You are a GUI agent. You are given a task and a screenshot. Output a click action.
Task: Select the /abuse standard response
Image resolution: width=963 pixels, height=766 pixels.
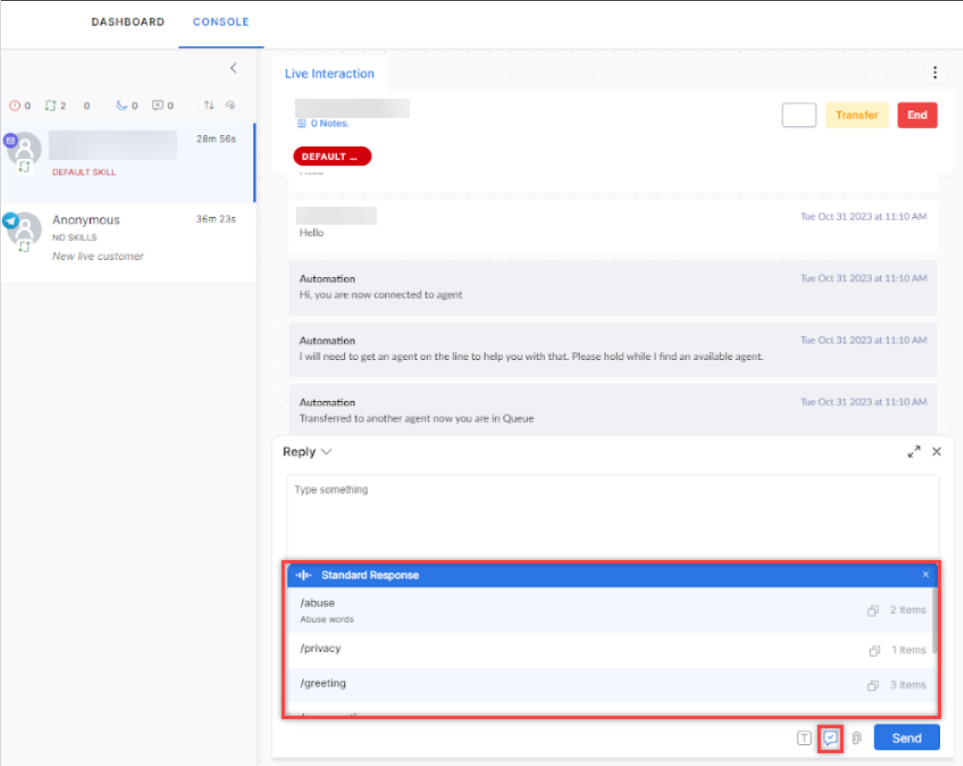[317, 603]
